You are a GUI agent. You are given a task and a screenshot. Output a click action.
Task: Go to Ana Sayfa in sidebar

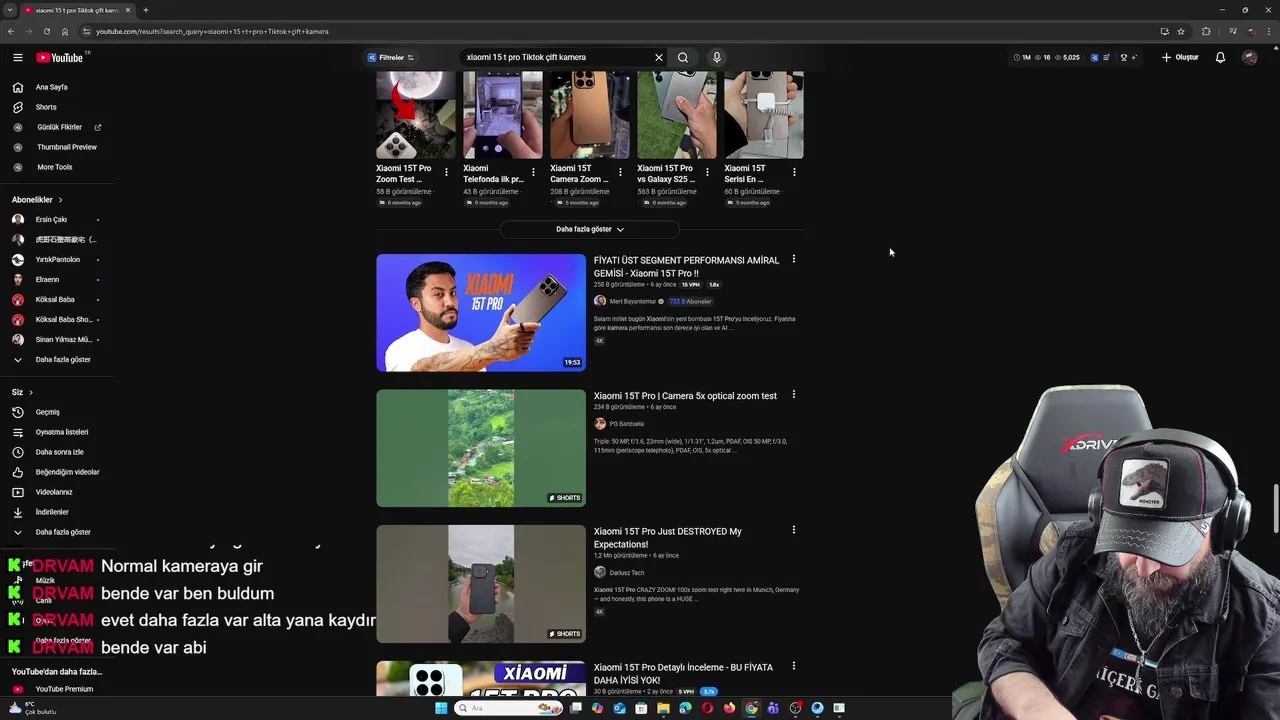click(x=51, y=87)
